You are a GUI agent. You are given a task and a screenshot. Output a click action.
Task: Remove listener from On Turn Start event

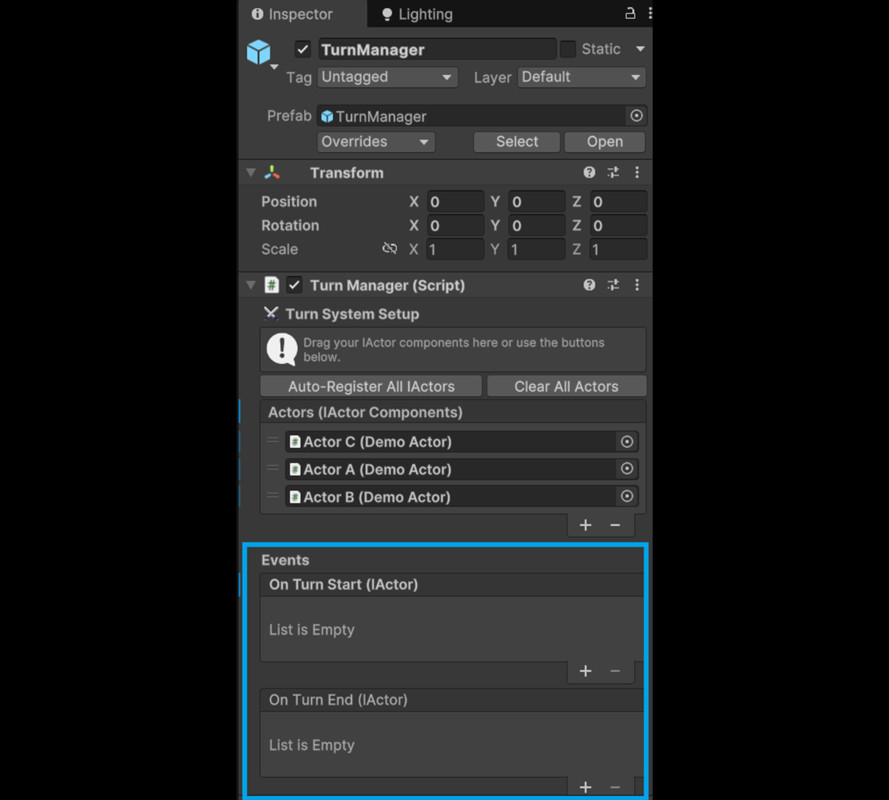pos(615,672)
